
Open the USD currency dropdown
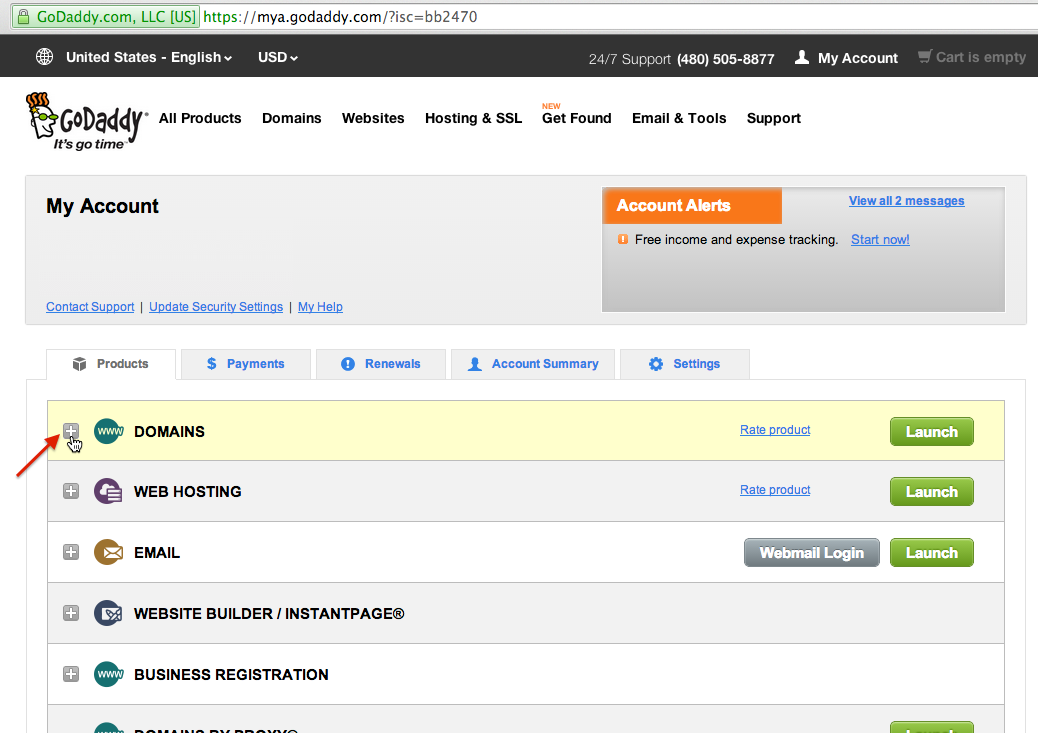coord(277,57)
